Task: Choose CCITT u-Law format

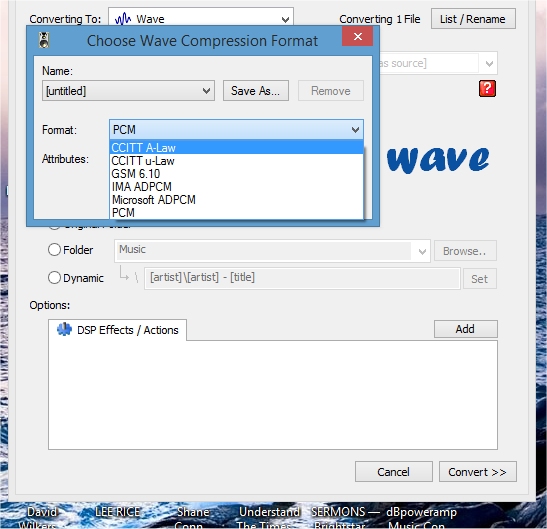Action: tap(237, 161)
